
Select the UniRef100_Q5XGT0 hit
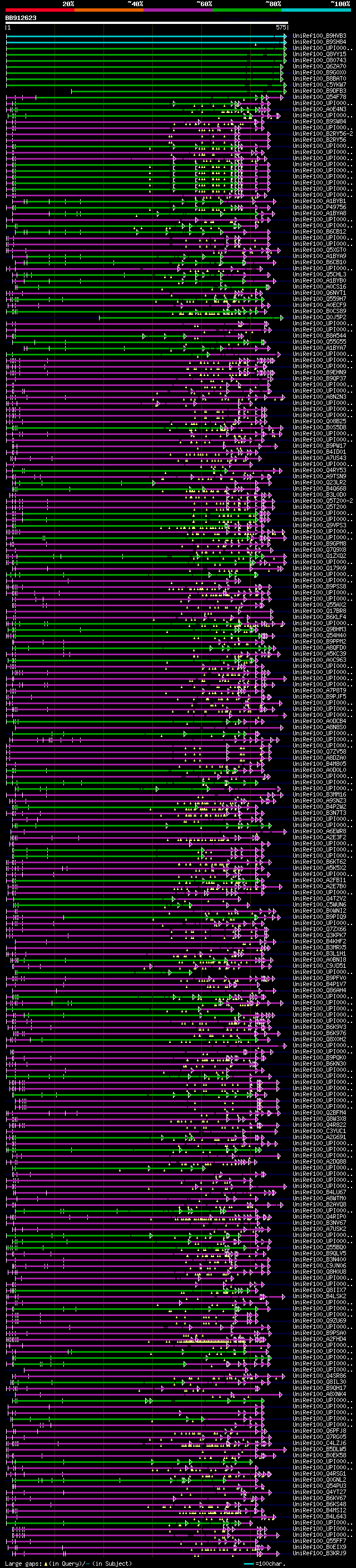[319, 250]
